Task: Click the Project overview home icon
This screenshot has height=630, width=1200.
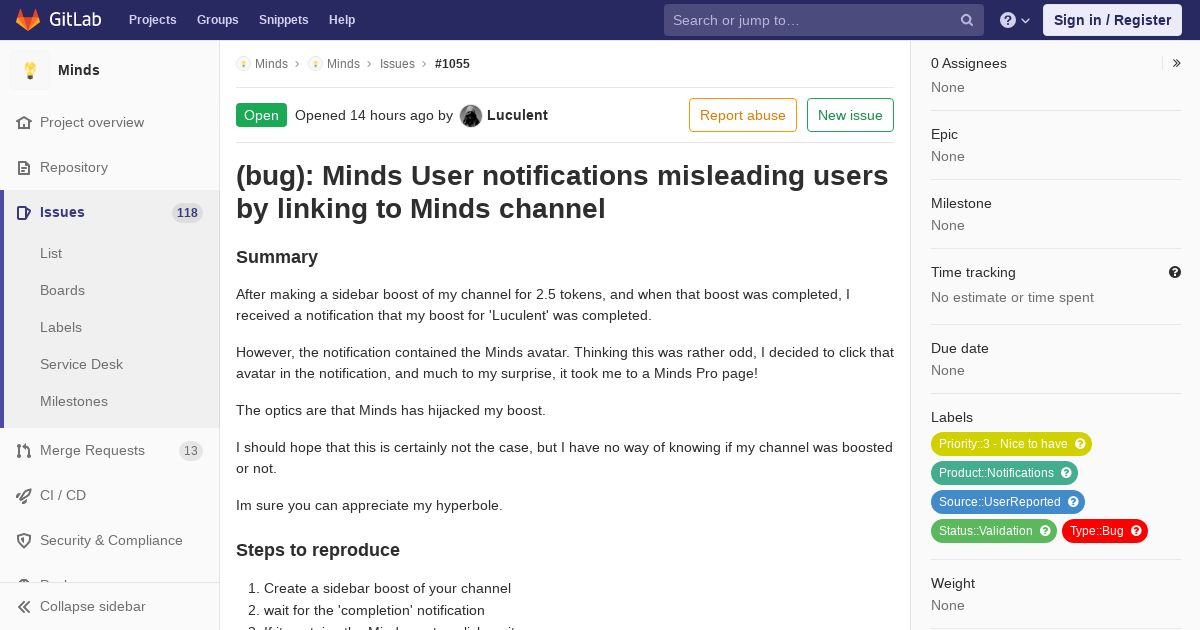Action: pos(24,122)
